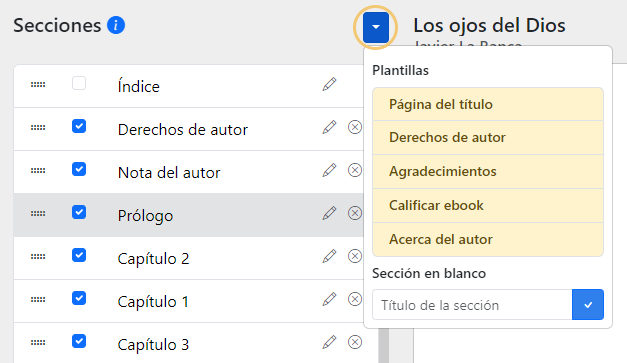The width and height of the screenshot is (627, 363).
Task: Uncheck the Capítulo 3 checkbox
Action: [x=79, y=341]
